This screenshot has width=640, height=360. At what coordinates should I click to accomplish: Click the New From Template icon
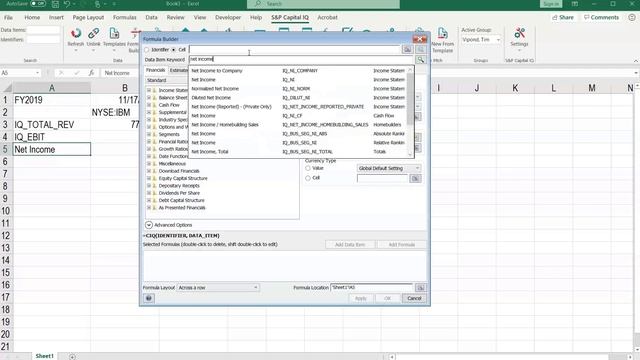point(442,33)
